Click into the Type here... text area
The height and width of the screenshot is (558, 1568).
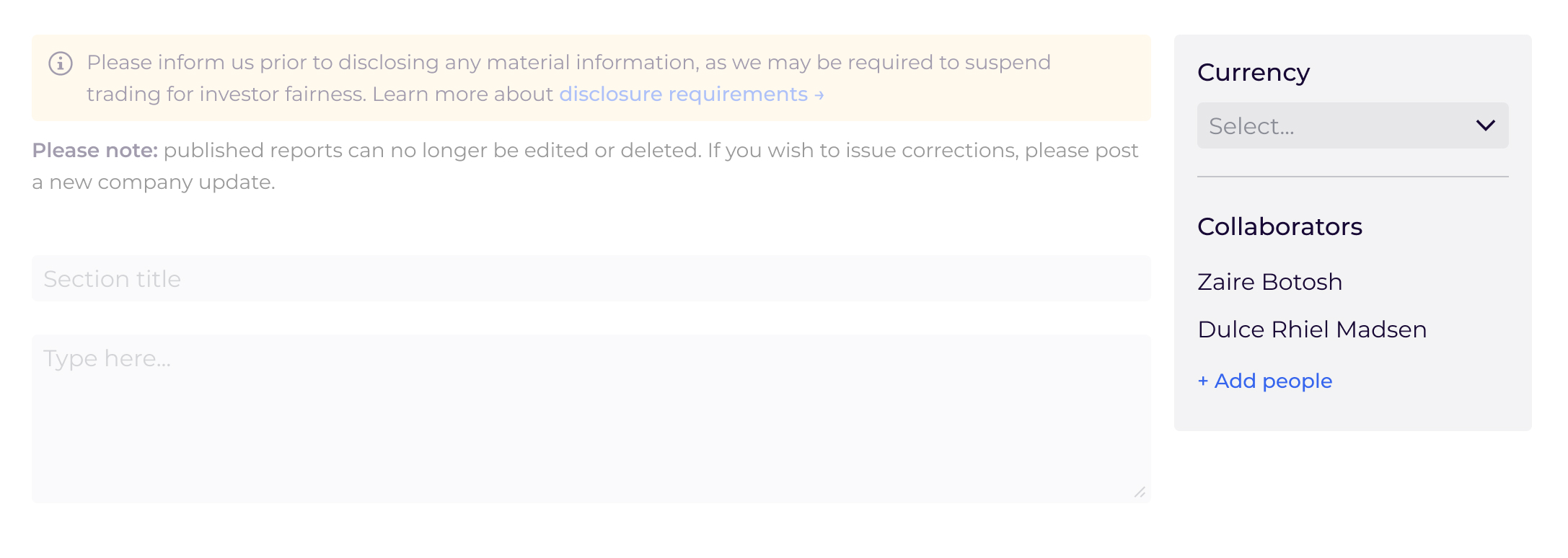(x=591, y=418)
